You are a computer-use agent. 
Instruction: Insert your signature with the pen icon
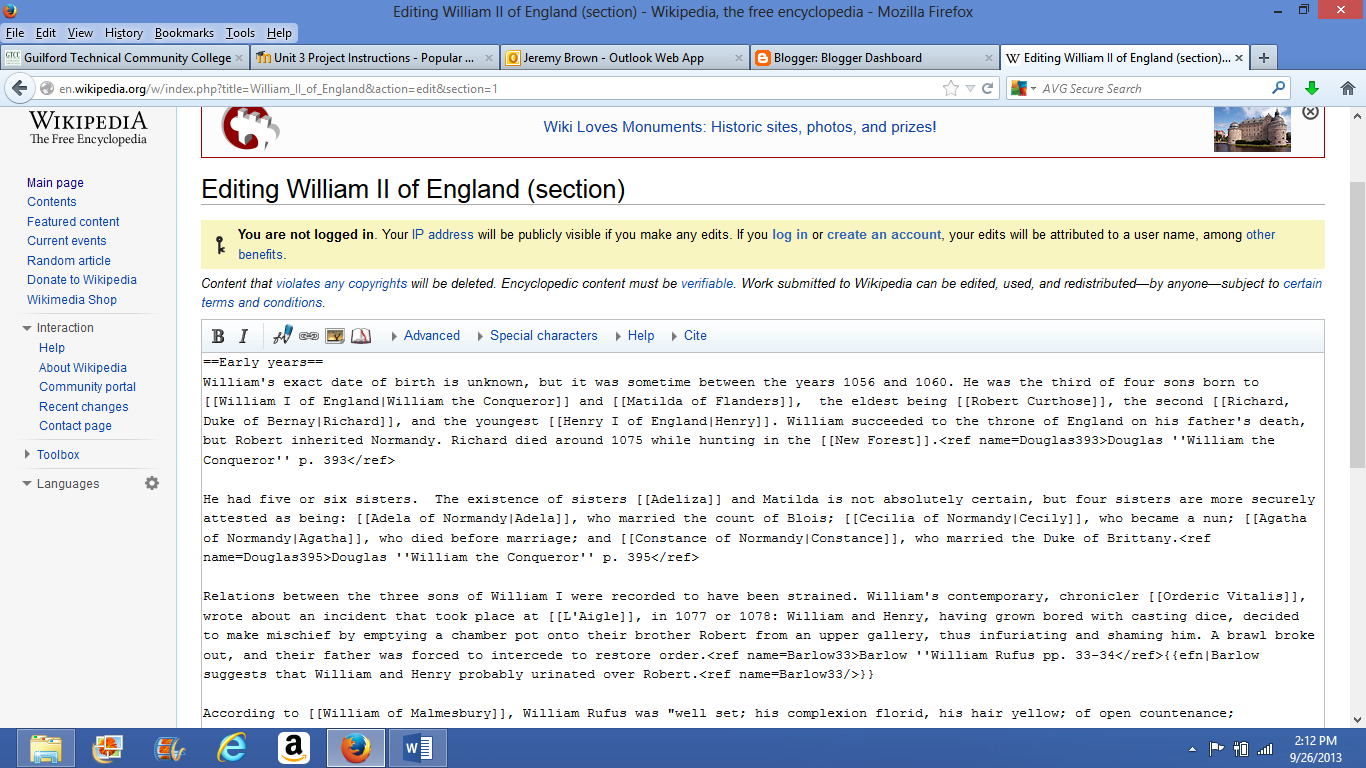coord(283,335)
